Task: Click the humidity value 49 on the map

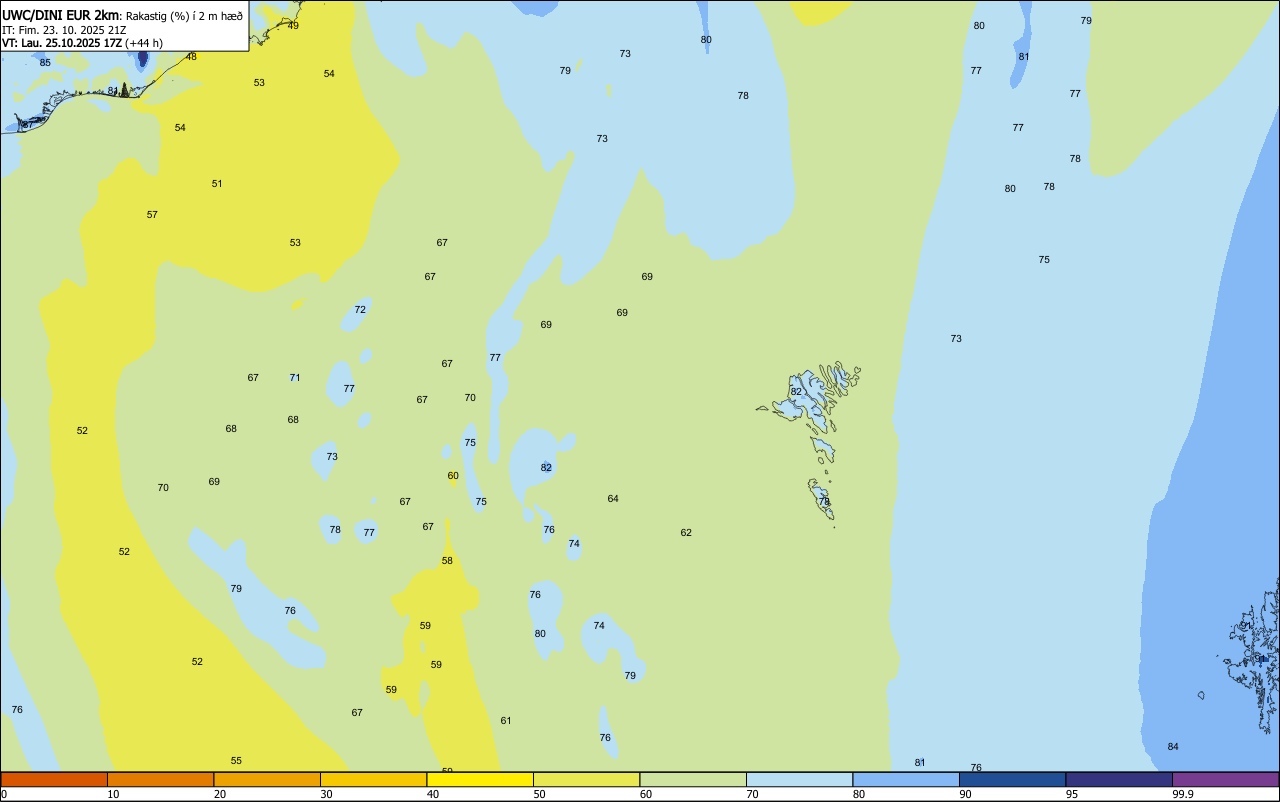Action: click(293, 25)
